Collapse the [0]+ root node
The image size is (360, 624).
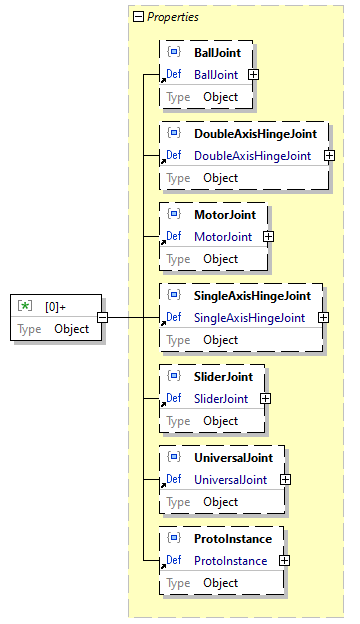102,317
